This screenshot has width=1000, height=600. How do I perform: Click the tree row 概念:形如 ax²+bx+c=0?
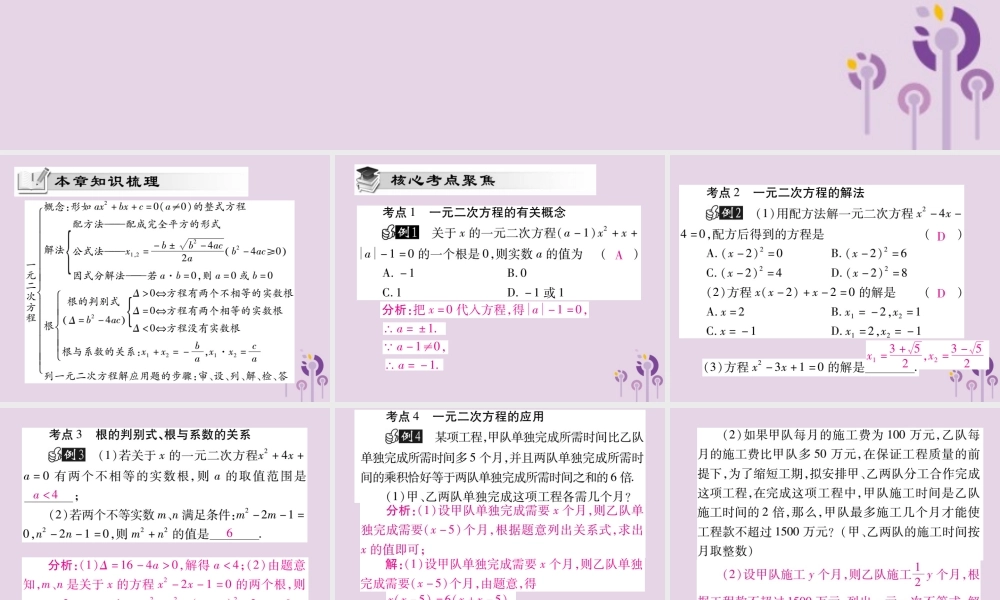click(145, 207)
